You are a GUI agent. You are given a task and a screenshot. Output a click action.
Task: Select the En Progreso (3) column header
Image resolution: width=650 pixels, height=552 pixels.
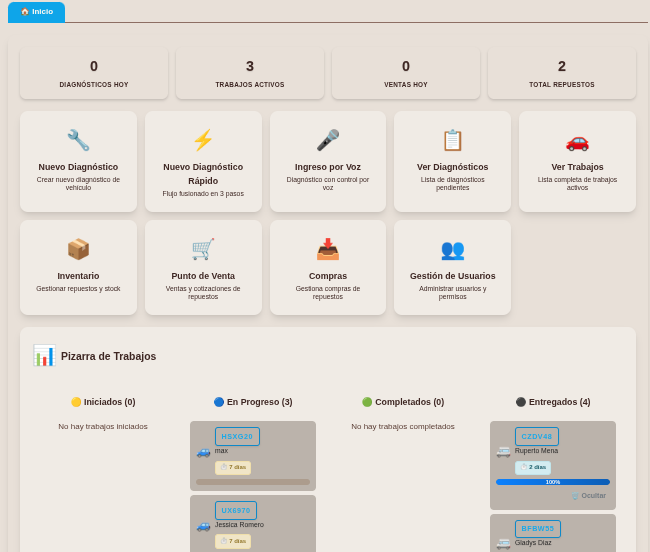tap(253, 402)
